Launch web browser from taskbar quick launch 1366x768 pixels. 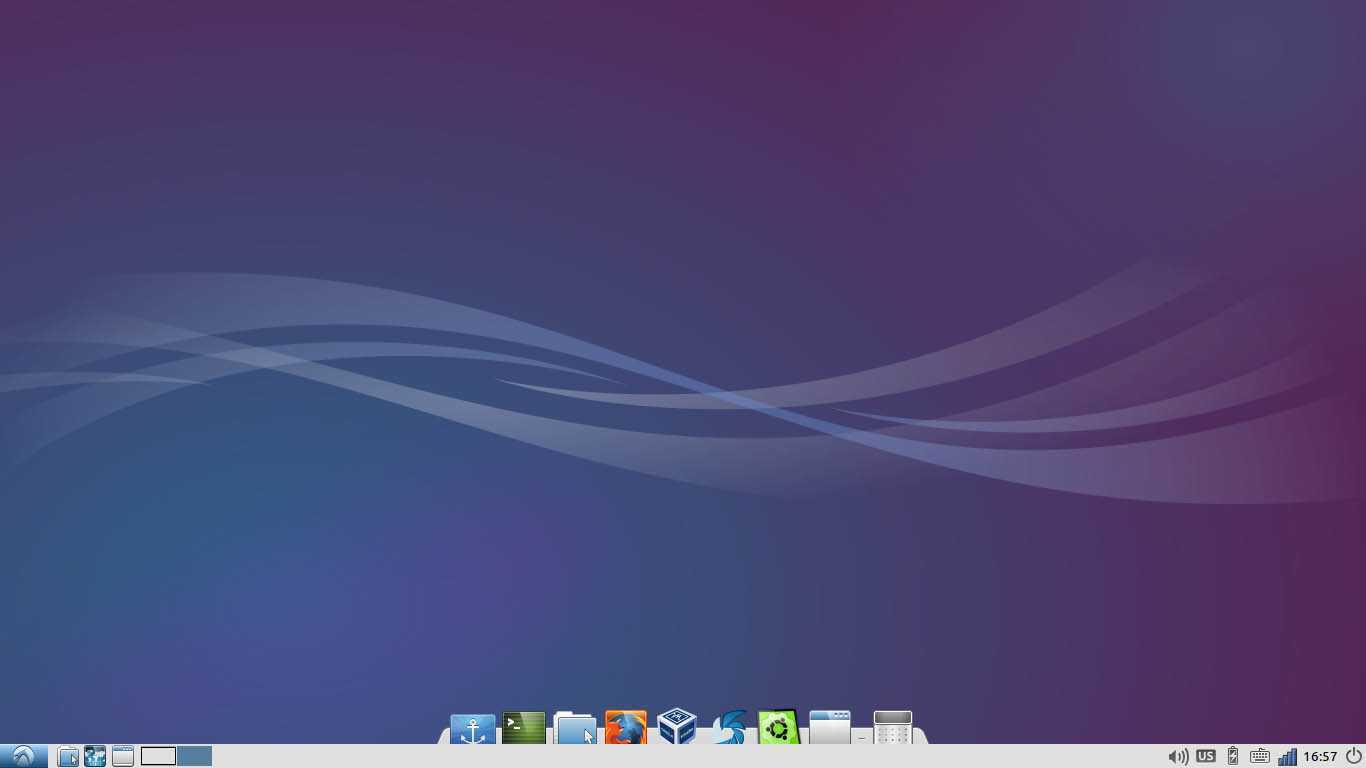[95, 756]
